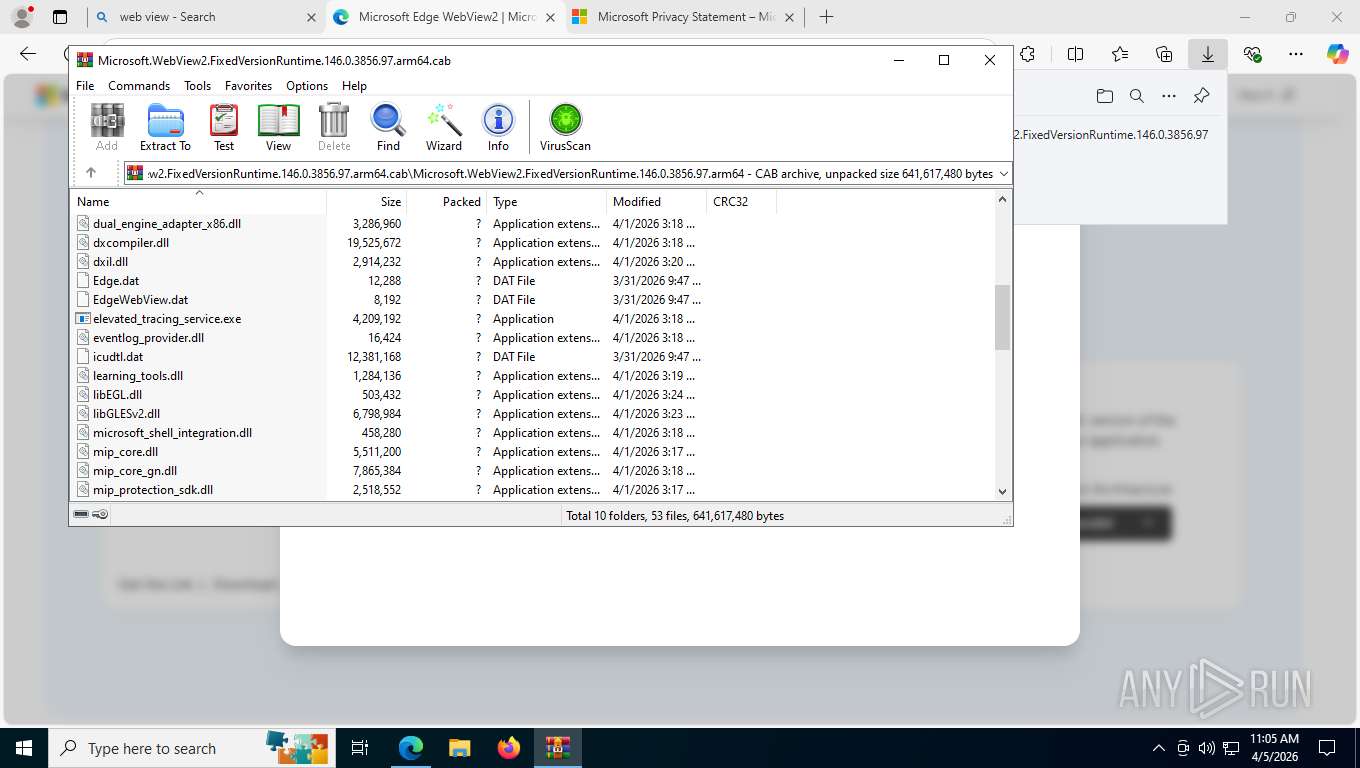The height and width of the screenshot is (768, 1360).
Task: Sort files by Modified column
Action: [x=657, y=201]
